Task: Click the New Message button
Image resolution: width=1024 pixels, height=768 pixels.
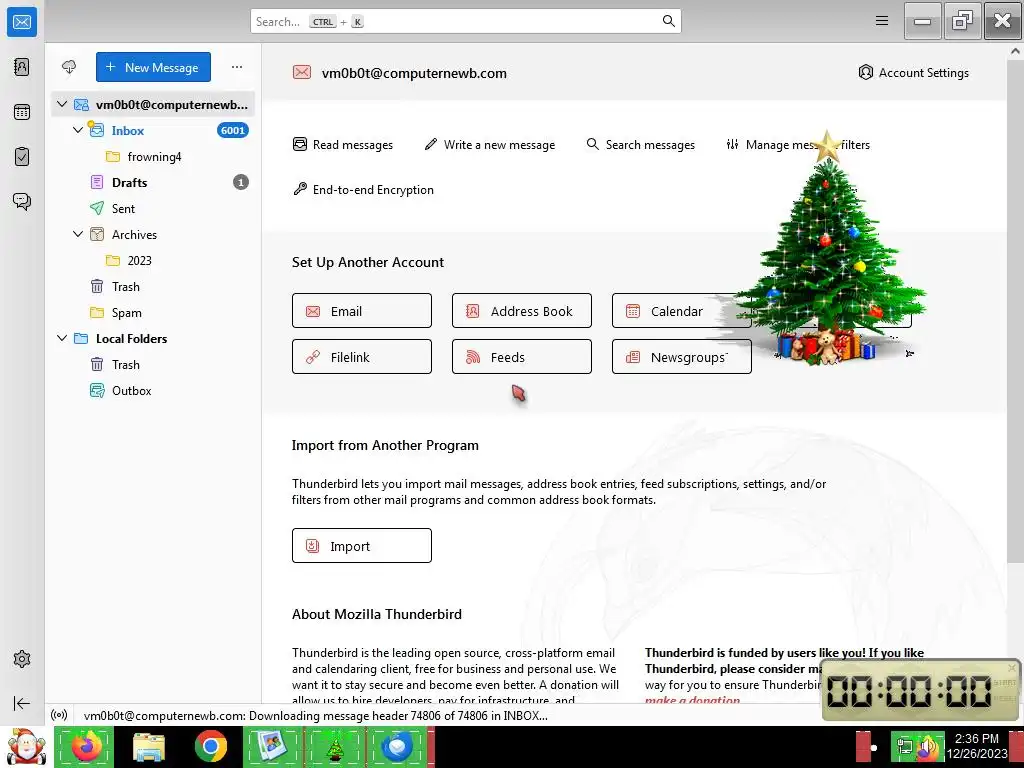Action: (x=153, y=67)
